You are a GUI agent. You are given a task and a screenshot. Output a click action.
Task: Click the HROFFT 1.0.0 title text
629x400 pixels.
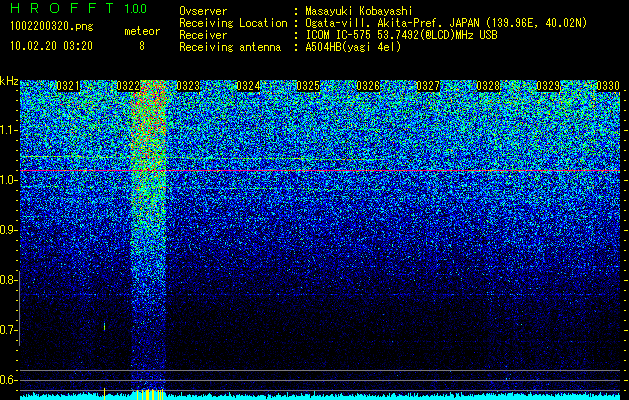pyautogui.click(x=79, y=8)
